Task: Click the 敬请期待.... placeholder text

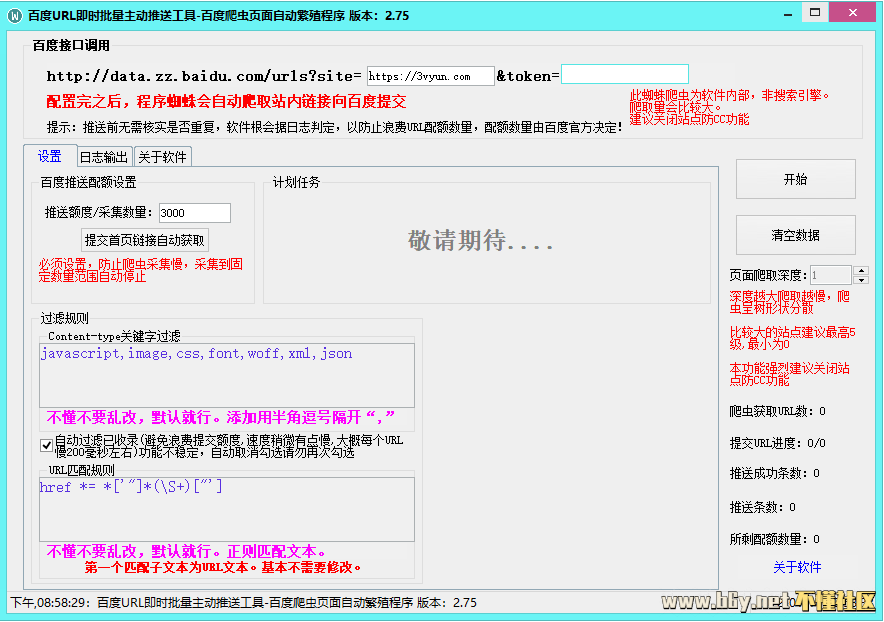Action: 480,241
